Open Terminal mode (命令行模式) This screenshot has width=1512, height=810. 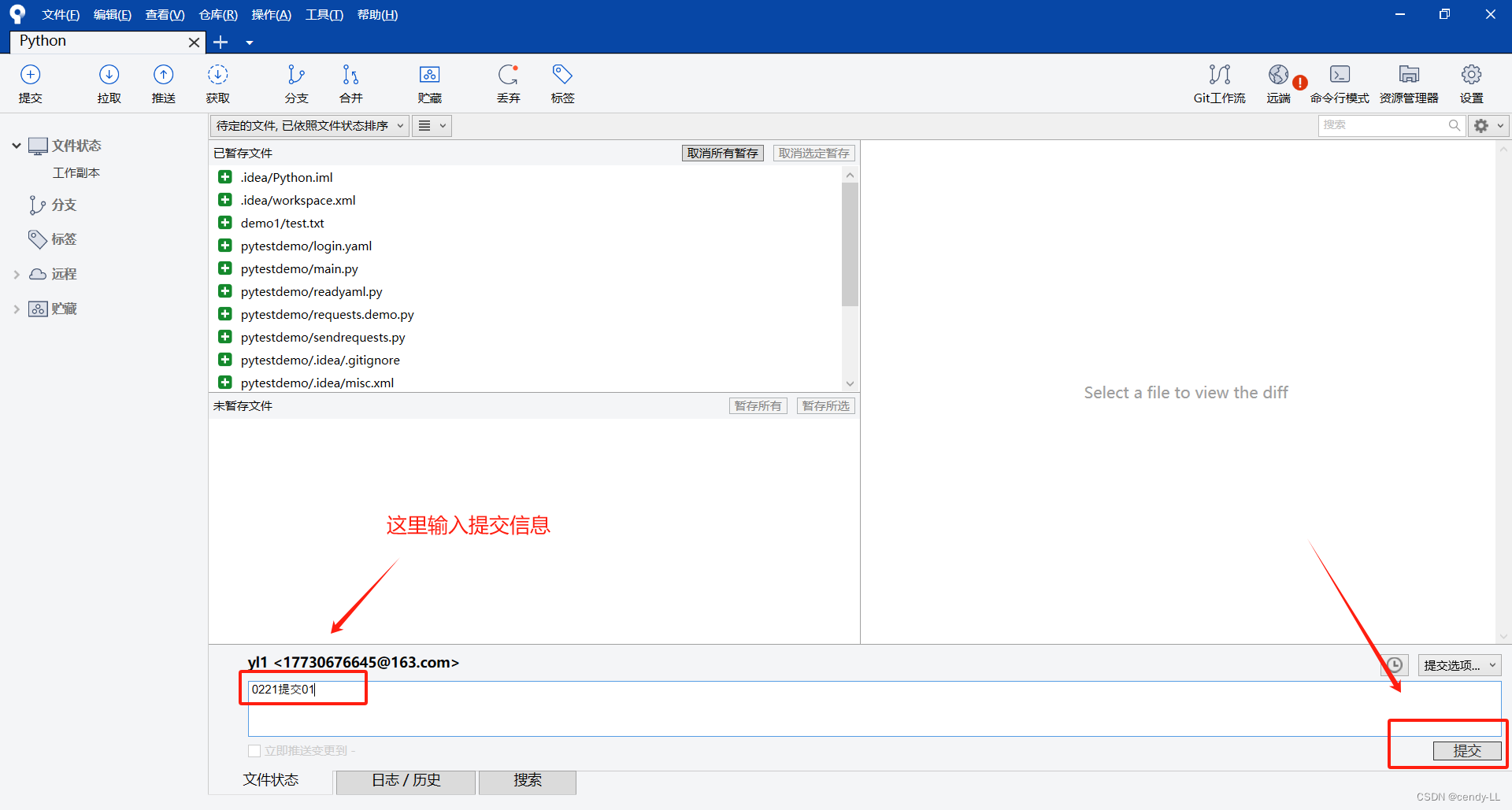pos(1340,83)
